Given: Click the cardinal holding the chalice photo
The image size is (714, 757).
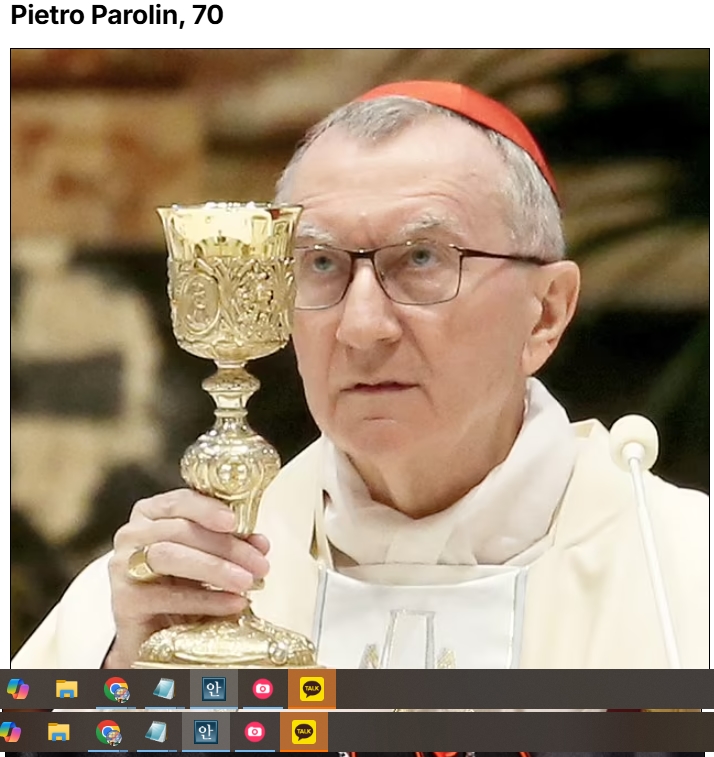Looking at the screenshot, I should click(360, 358).
